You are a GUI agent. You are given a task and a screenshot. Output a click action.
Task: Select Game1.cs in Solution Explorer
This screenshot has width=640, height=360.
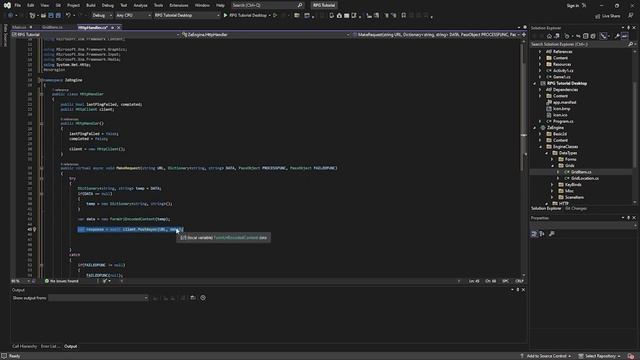(562, 77)
